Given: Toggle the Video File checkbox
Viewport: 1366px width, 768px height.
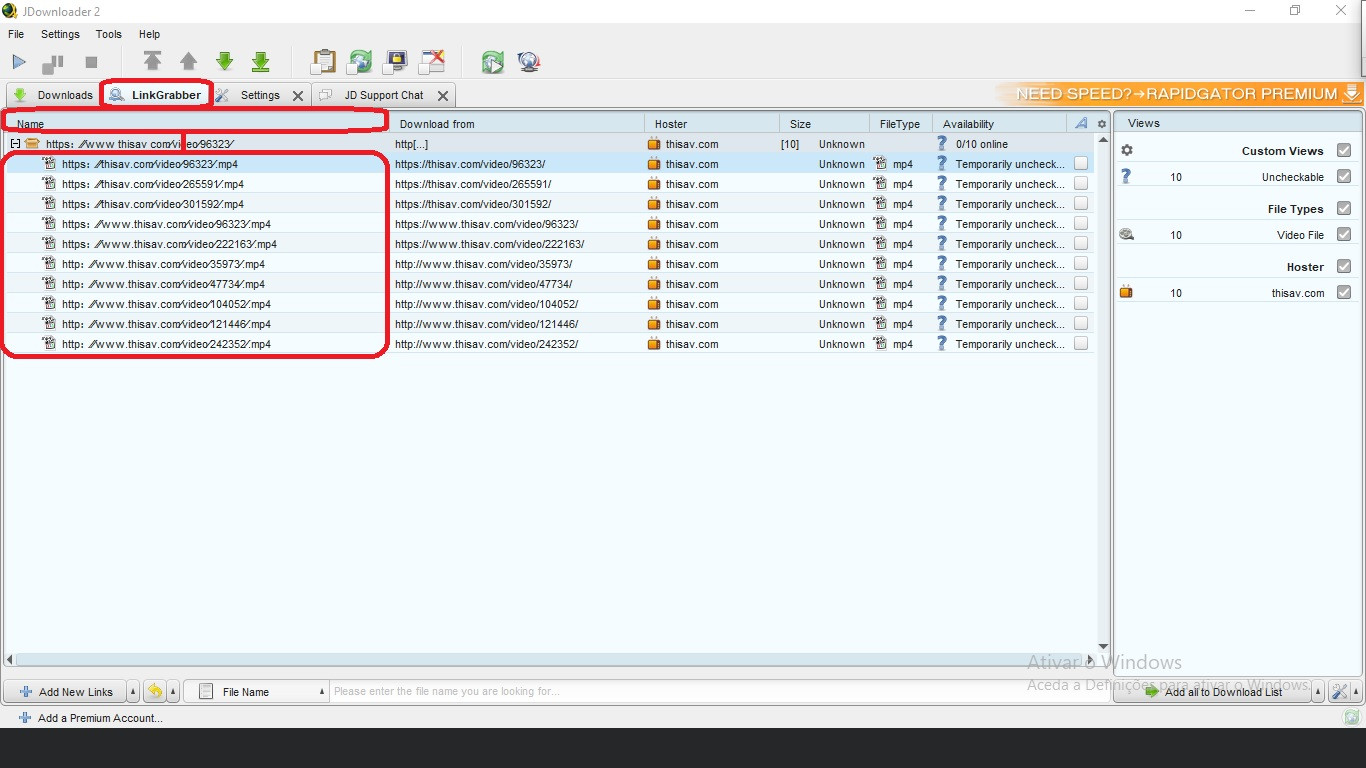Looking at the screenshot, I should [1344, 234].
